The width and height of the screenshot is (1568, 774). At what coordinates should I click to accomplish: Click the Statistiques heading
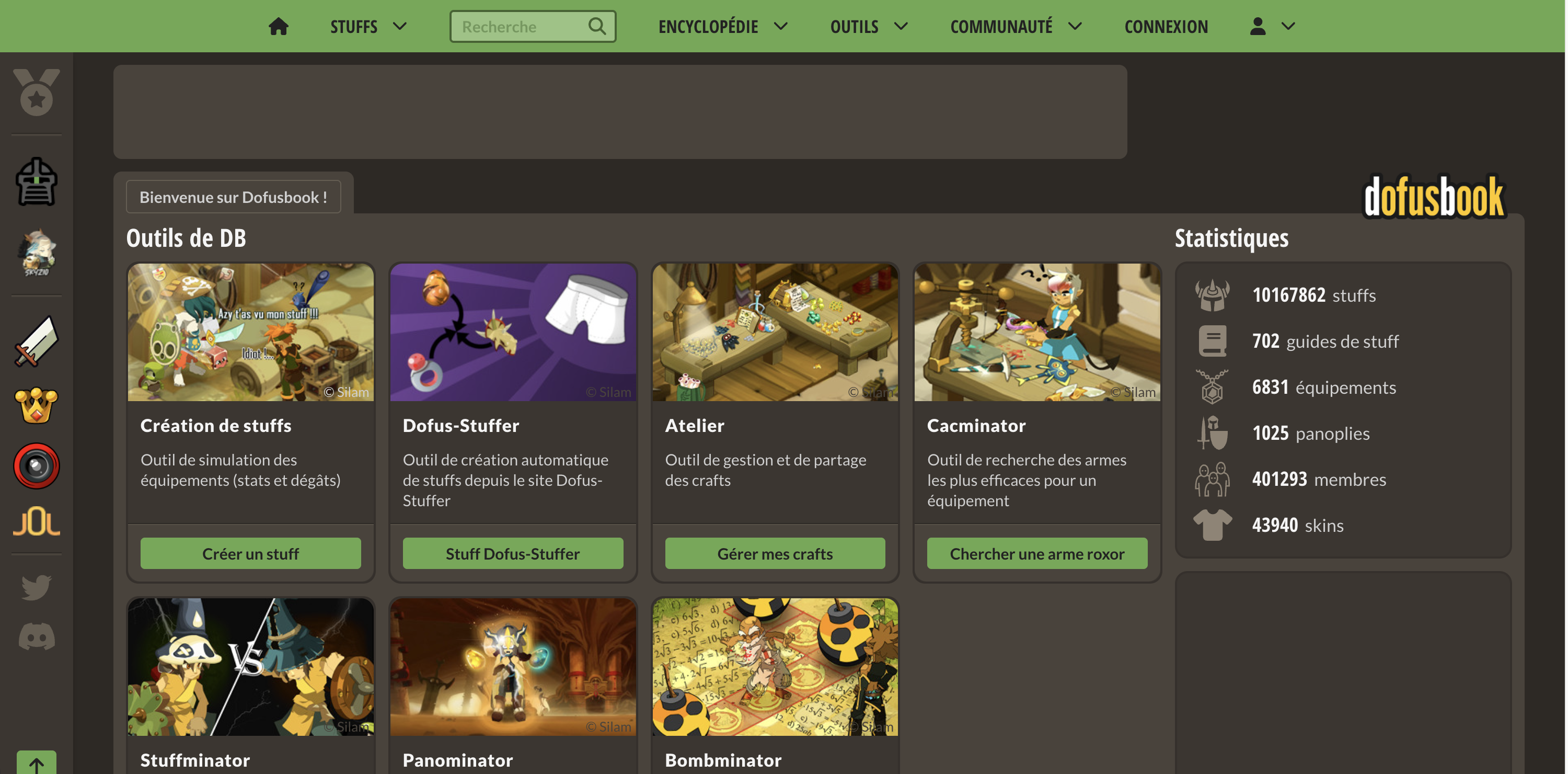[x=1231, y=238]
